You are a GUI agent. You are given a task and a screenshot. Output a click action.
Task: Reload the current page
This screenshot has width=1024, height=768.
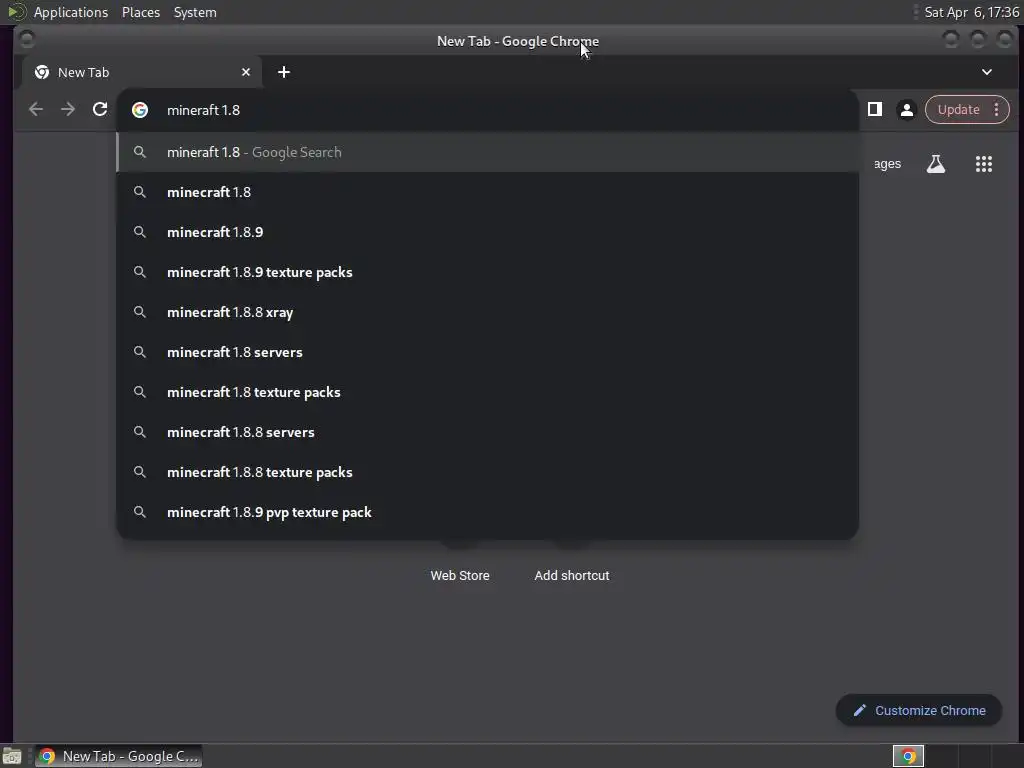(100, 109)
